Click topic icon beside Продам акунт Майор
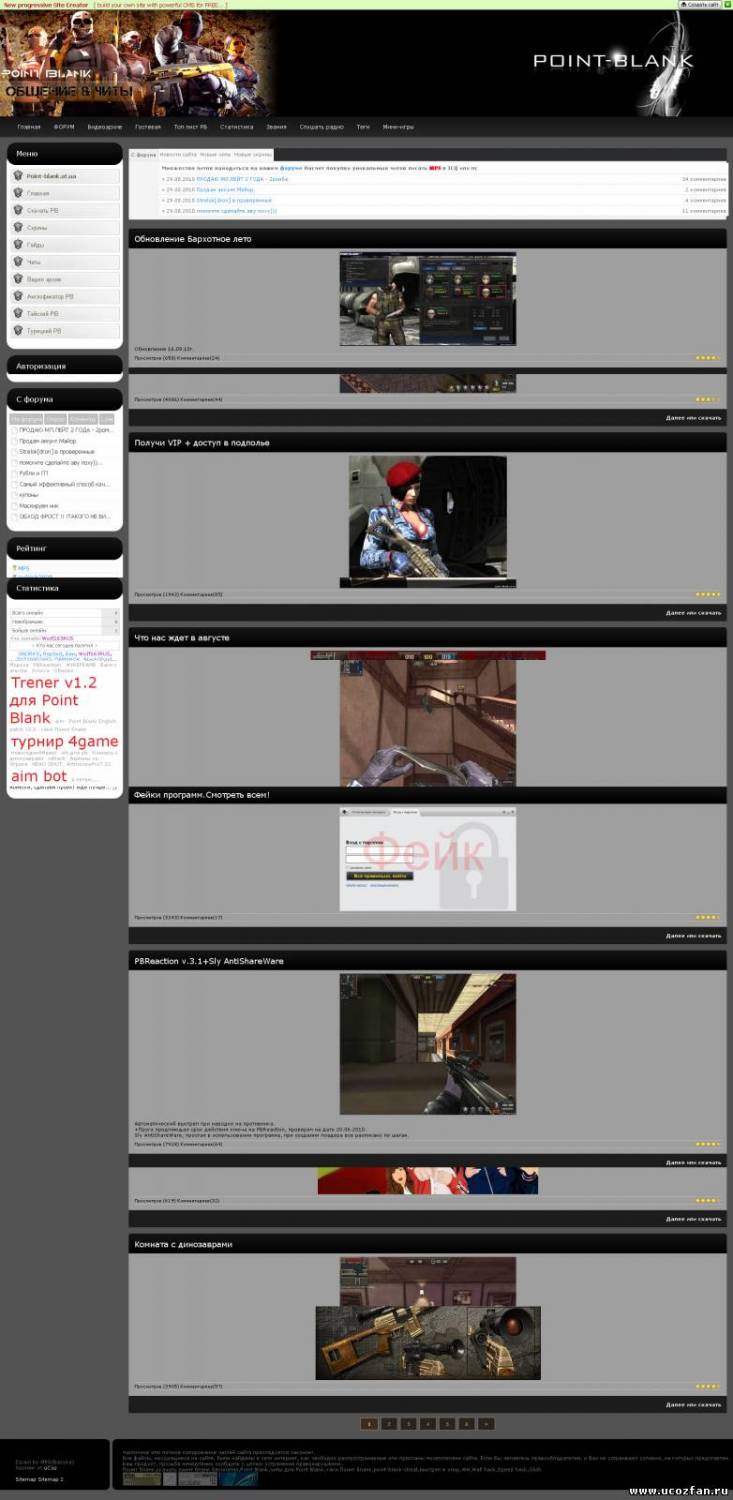This screenshot has height=1500, width=733. [14, 440]
